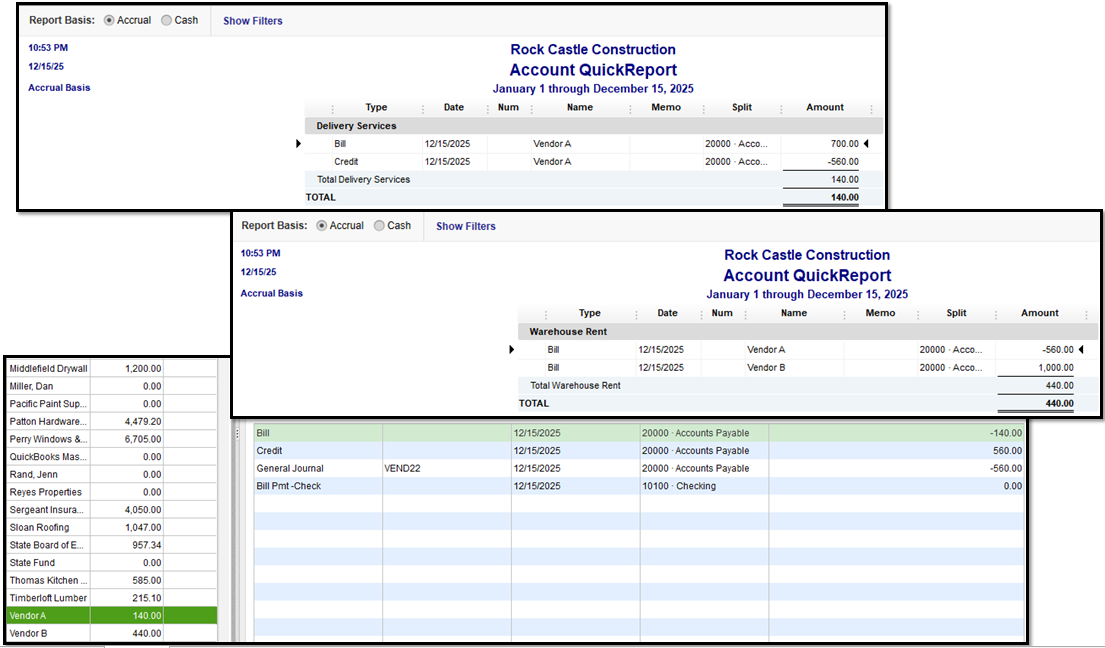Select Vendor B in the vendor list
The height and width of the screenshot is (648, 1105).
pos(48,633)
